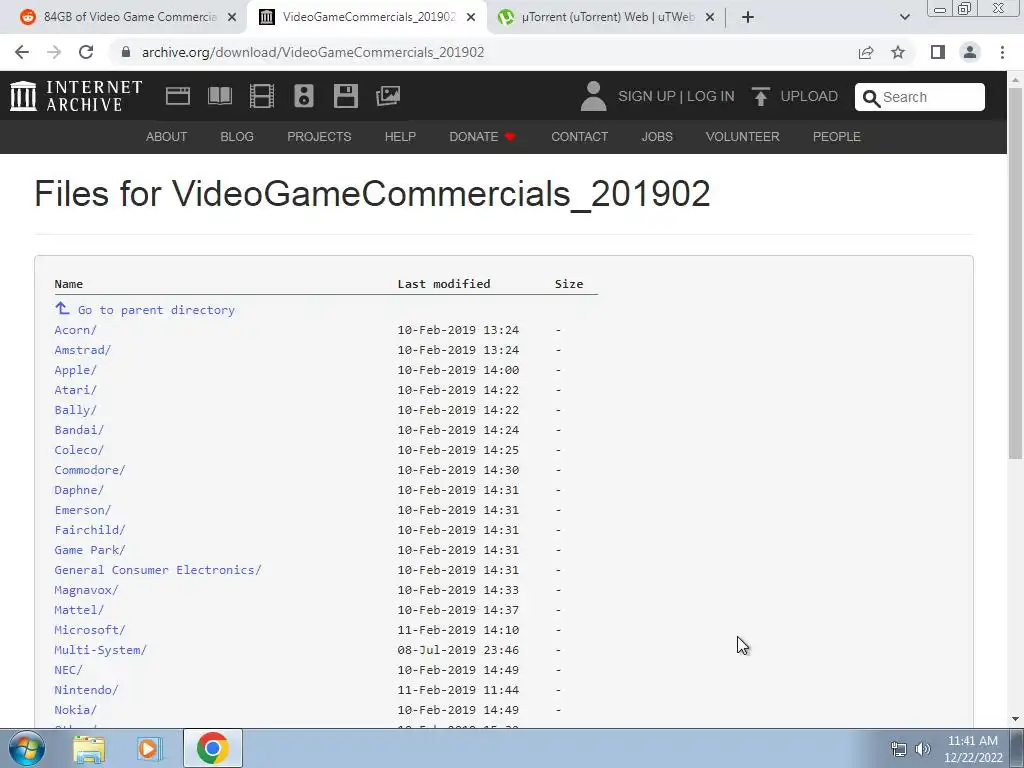Open the Software floppy disk icon
Viewport: 1024px width, 768px height.
345,96
